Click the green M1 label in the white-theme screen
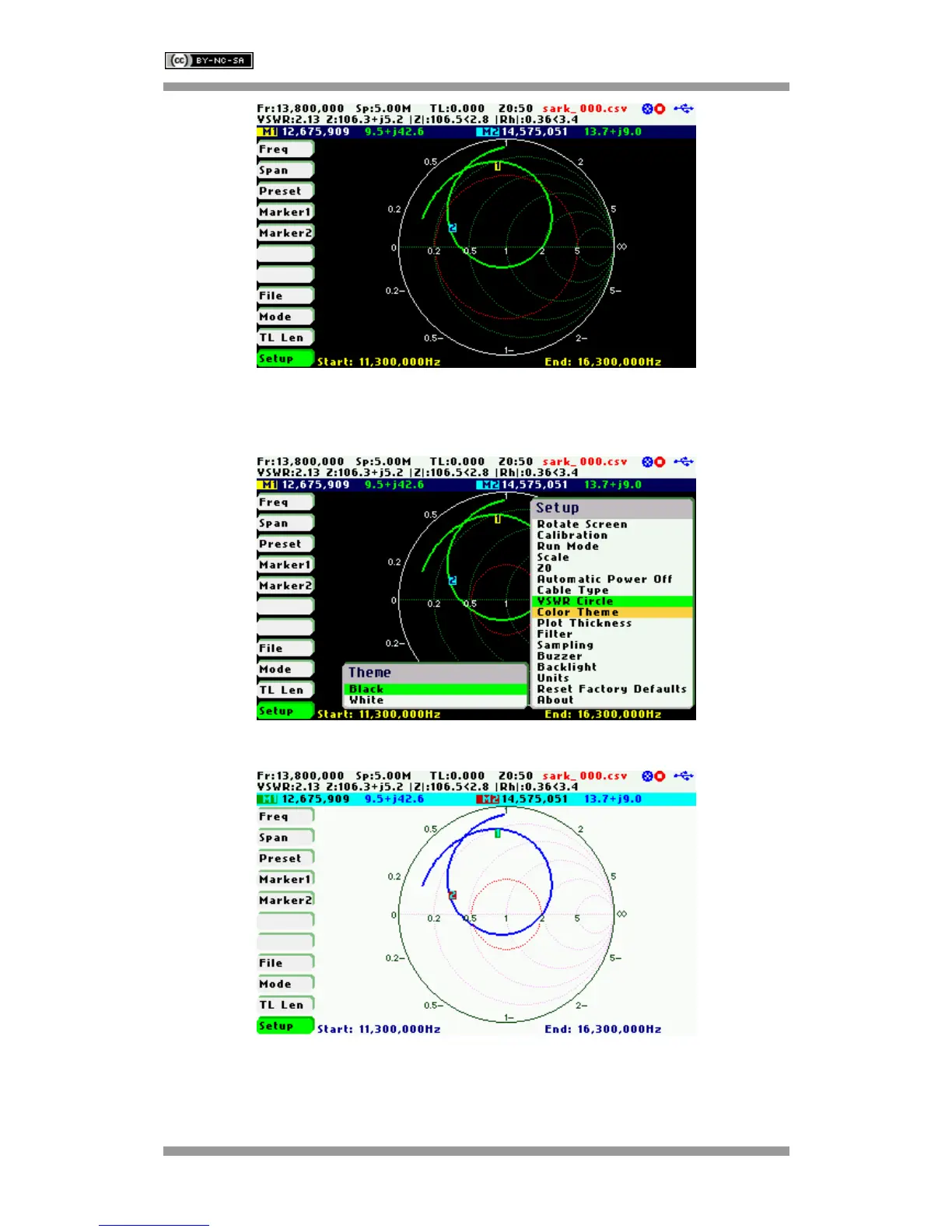 tap(268, 799)
